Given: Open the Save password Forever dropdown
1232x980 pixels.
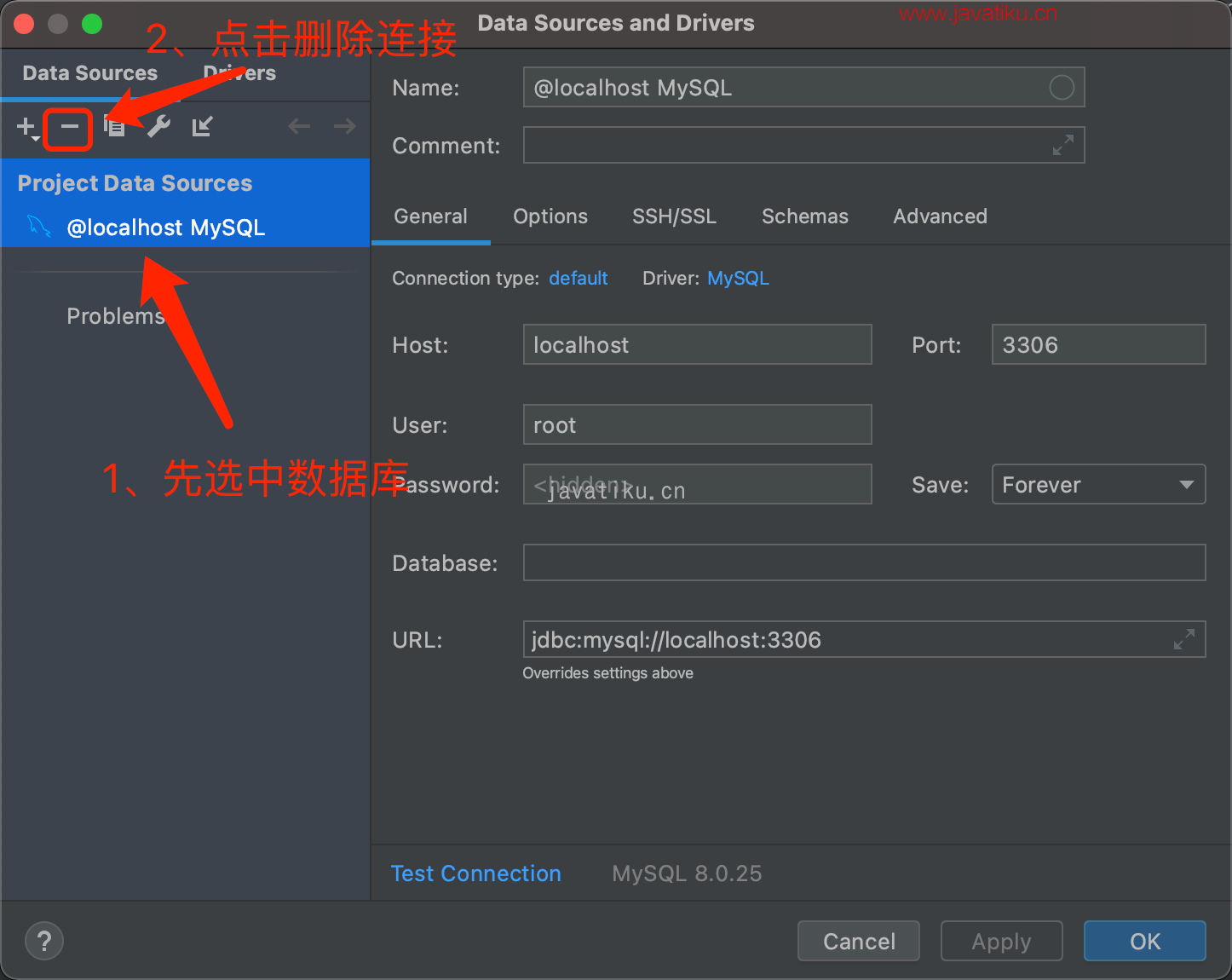Looking at the screenshot, I should [x=1098, y=484].
